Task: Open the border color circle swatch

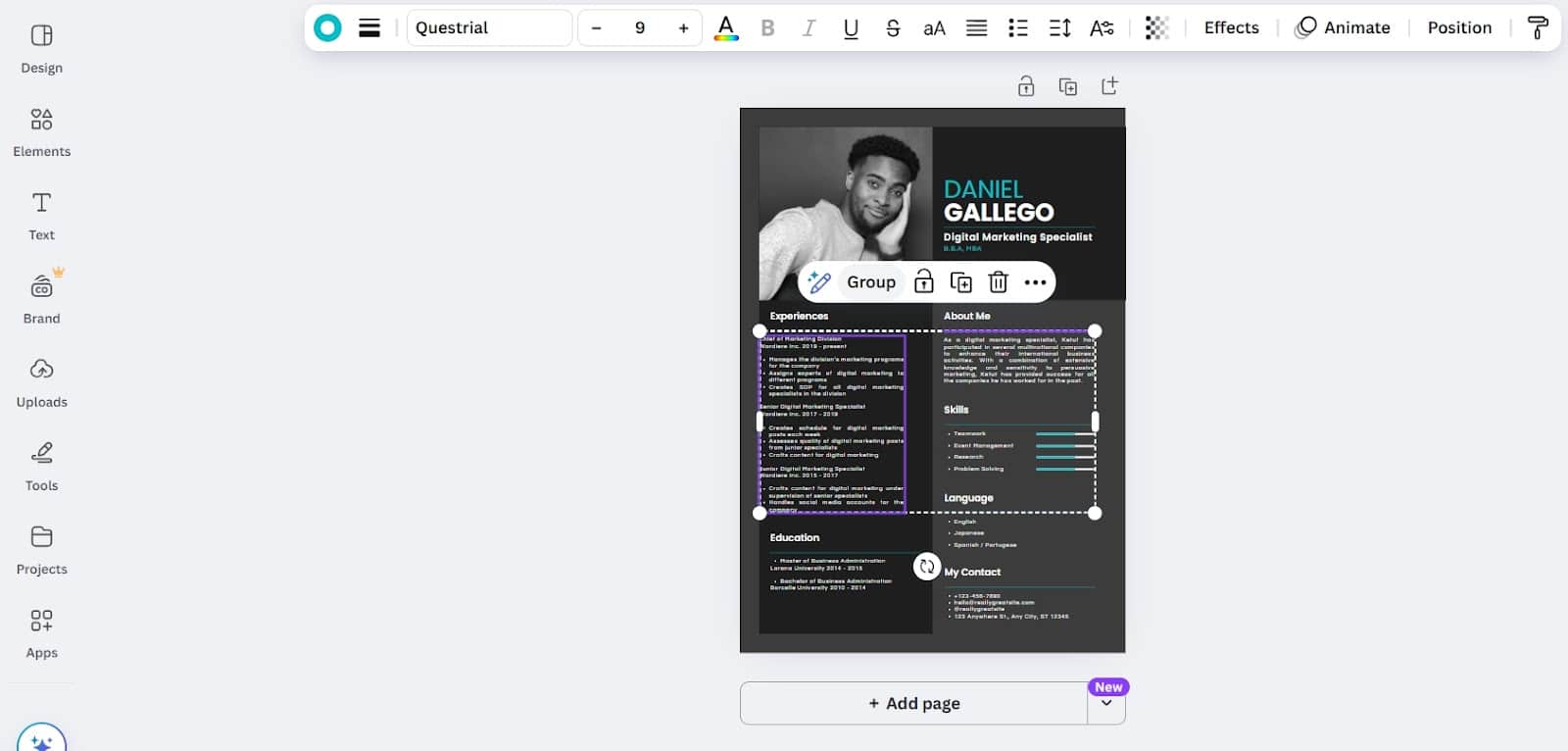Action: (x=327, y=27)
